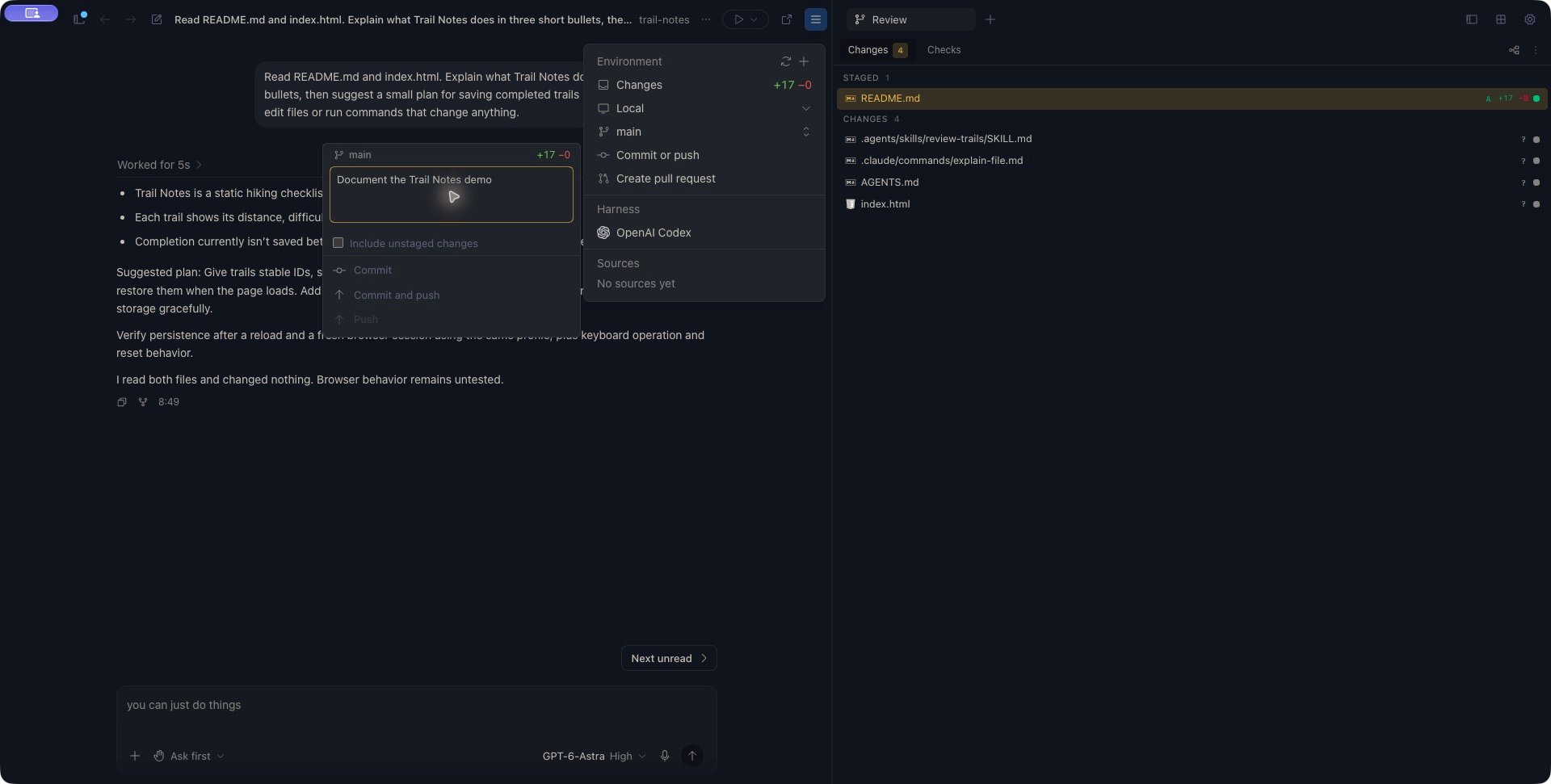The image size is (1551, 784).
Task: Expand the Local environment dropdown
Action: pyautogui.click(x=704, y=108)
